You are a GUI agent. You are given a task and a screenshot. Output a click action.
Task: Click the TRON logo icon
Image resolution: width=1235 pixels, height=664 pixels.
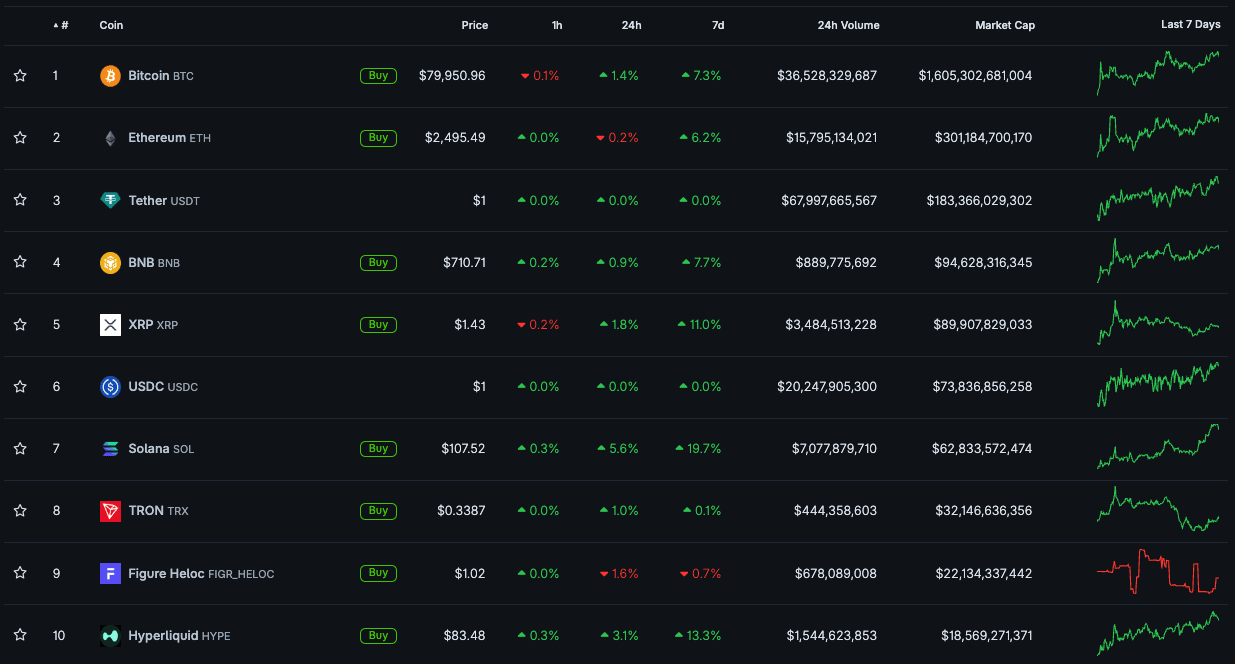[x=110, y=511]
